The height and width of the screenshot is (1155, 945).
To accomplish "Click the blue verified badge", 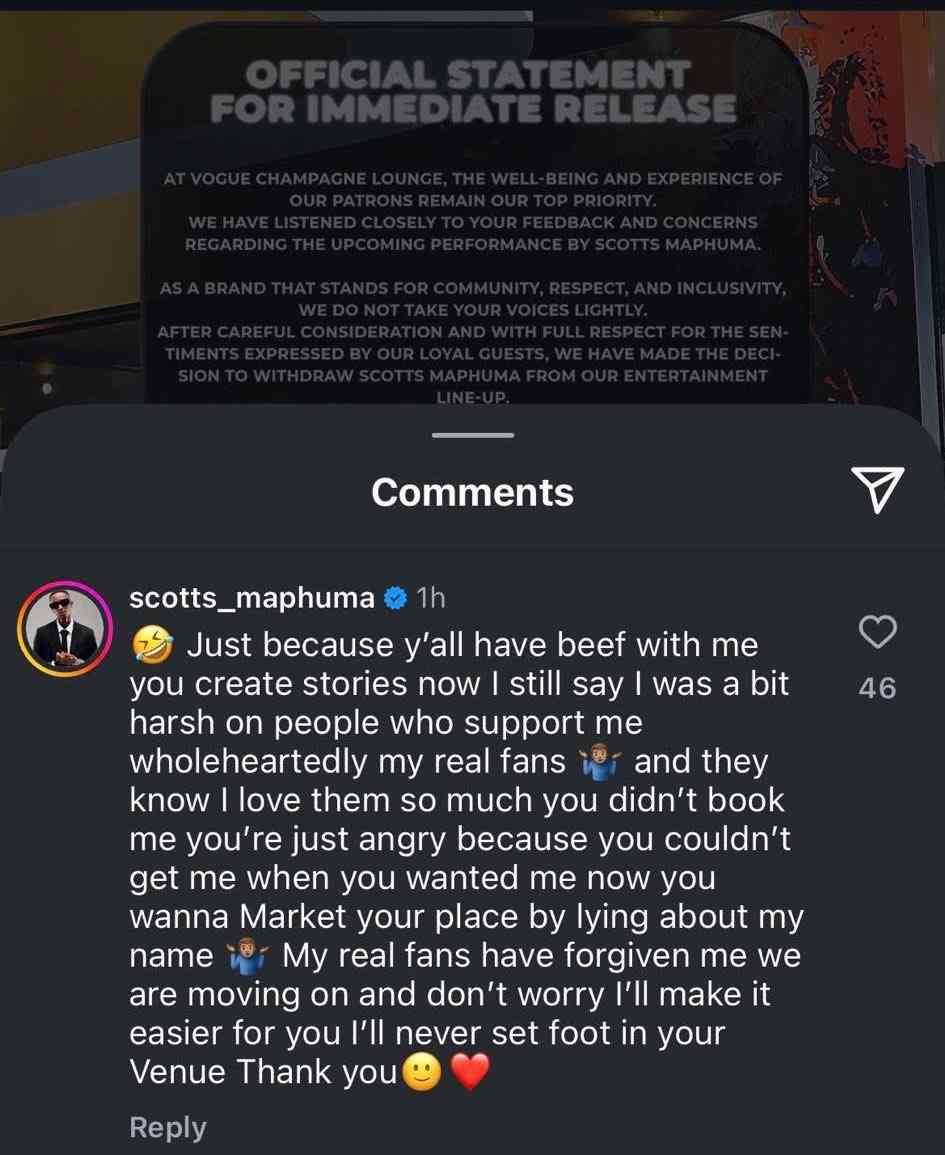I will pos(396,597).
